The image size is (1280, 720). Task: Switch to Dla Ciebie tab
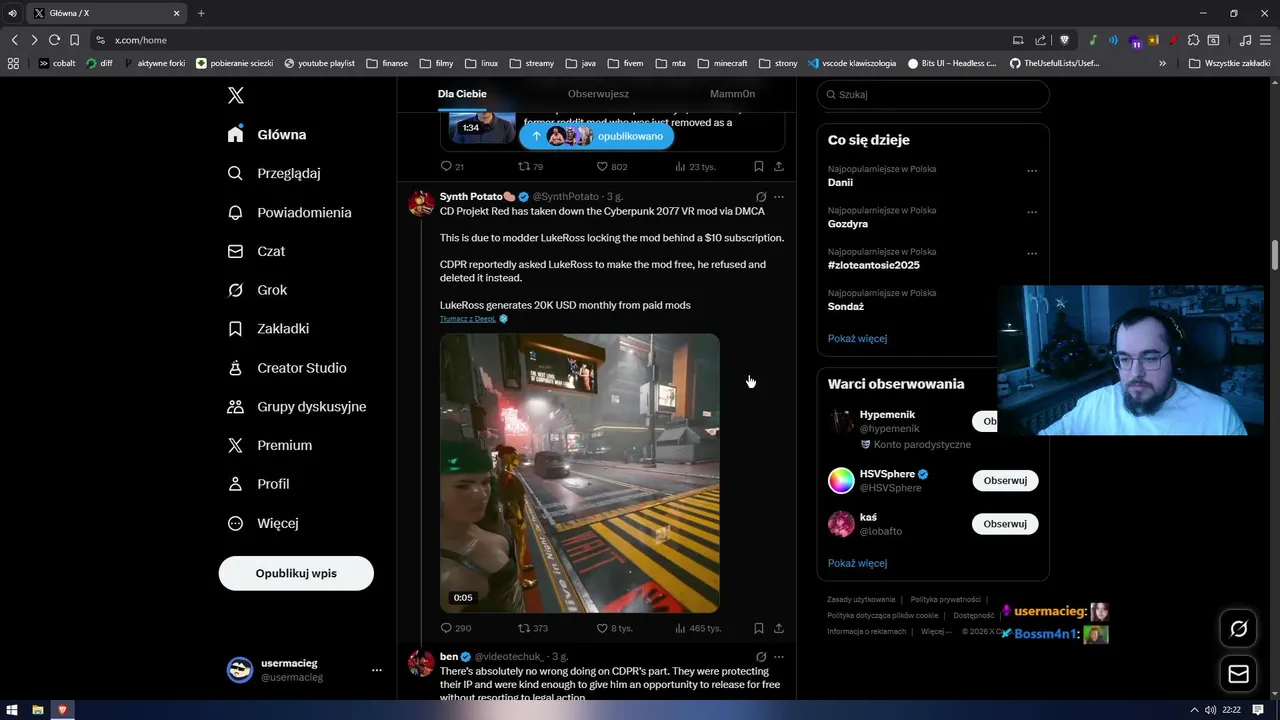point(462,94)
